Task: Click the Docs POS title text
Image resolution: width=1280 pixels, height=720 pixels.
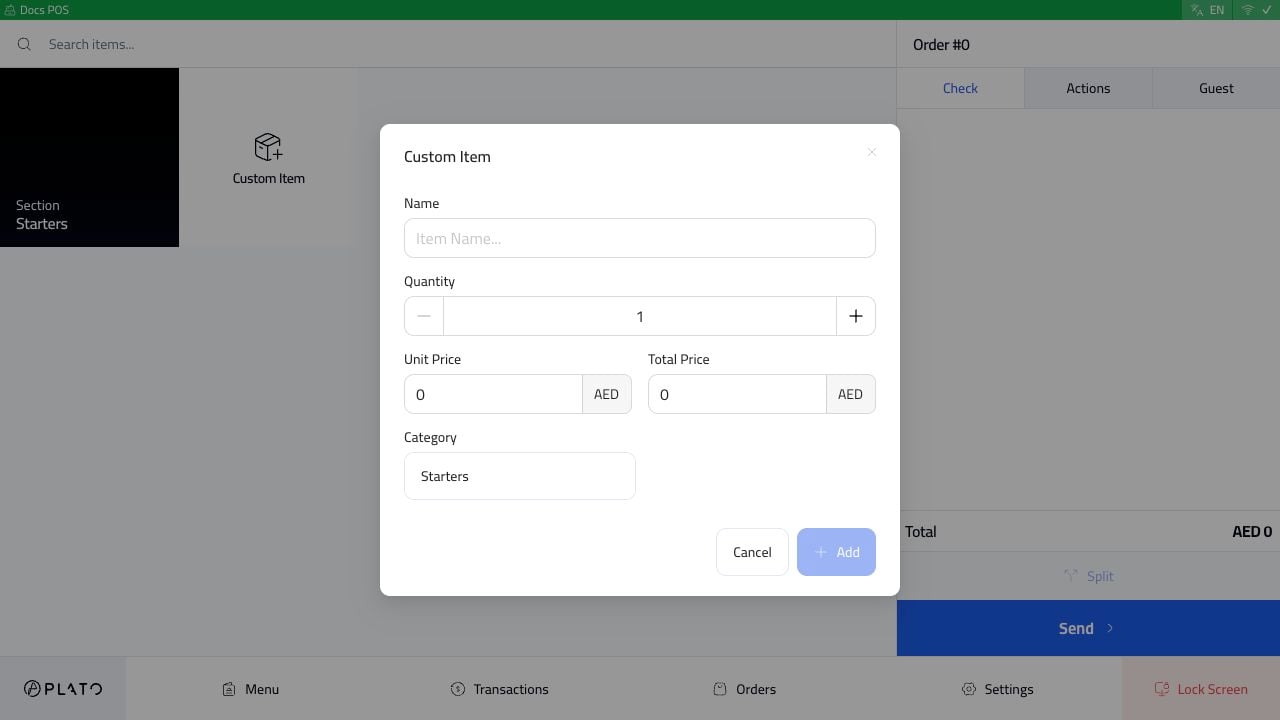Action: (44, 10)
